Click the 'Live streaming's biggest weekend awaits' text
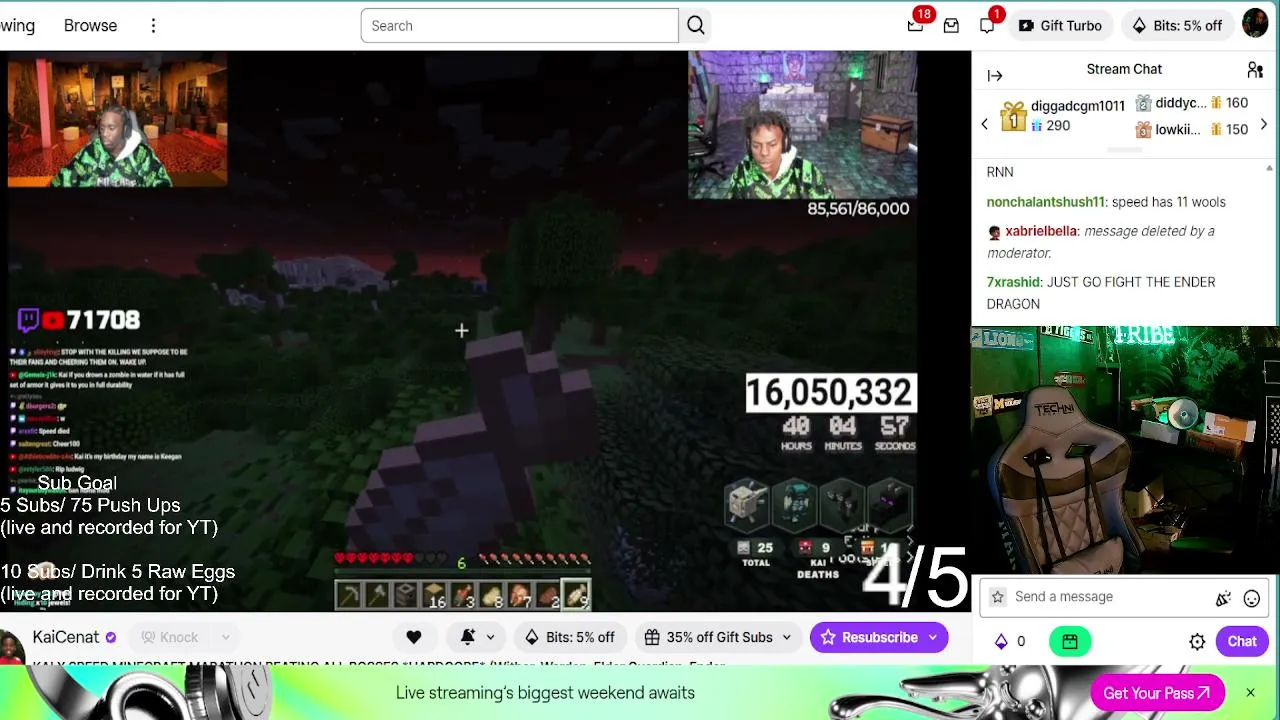This screenshot has width=1280, height=720. coord(545,693)
